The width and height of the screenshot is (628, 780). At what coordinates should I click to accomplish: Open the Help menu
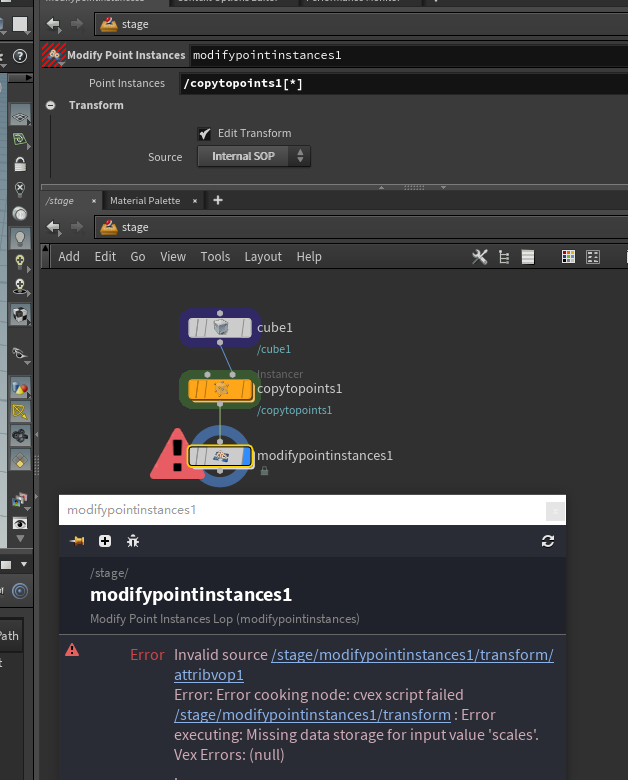coord(309,257)
